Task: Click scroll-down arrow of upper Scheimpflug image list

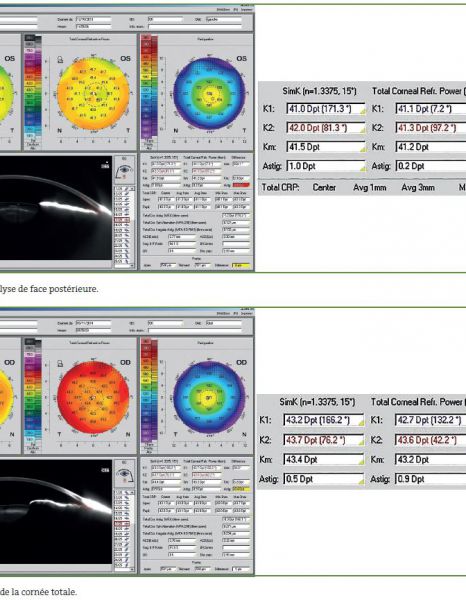Action: 132,265
